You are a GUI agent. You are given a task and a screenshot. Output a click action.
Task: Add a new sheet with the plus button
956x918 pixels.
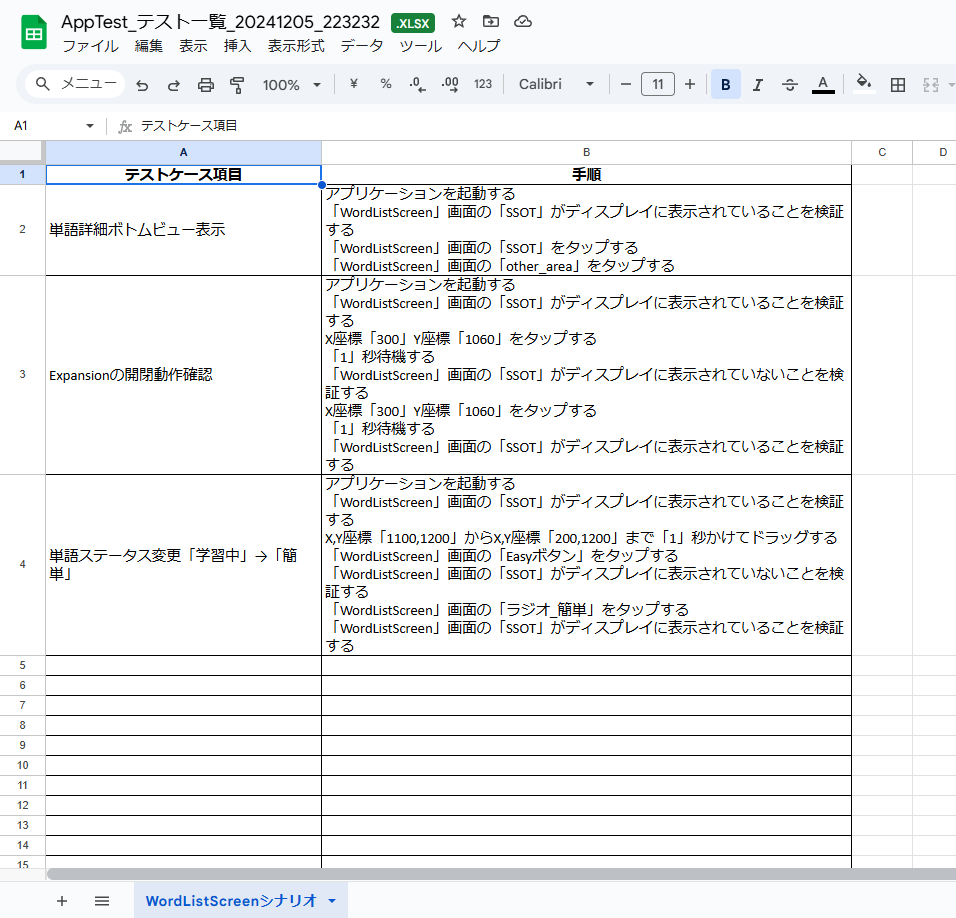(62, 900)
